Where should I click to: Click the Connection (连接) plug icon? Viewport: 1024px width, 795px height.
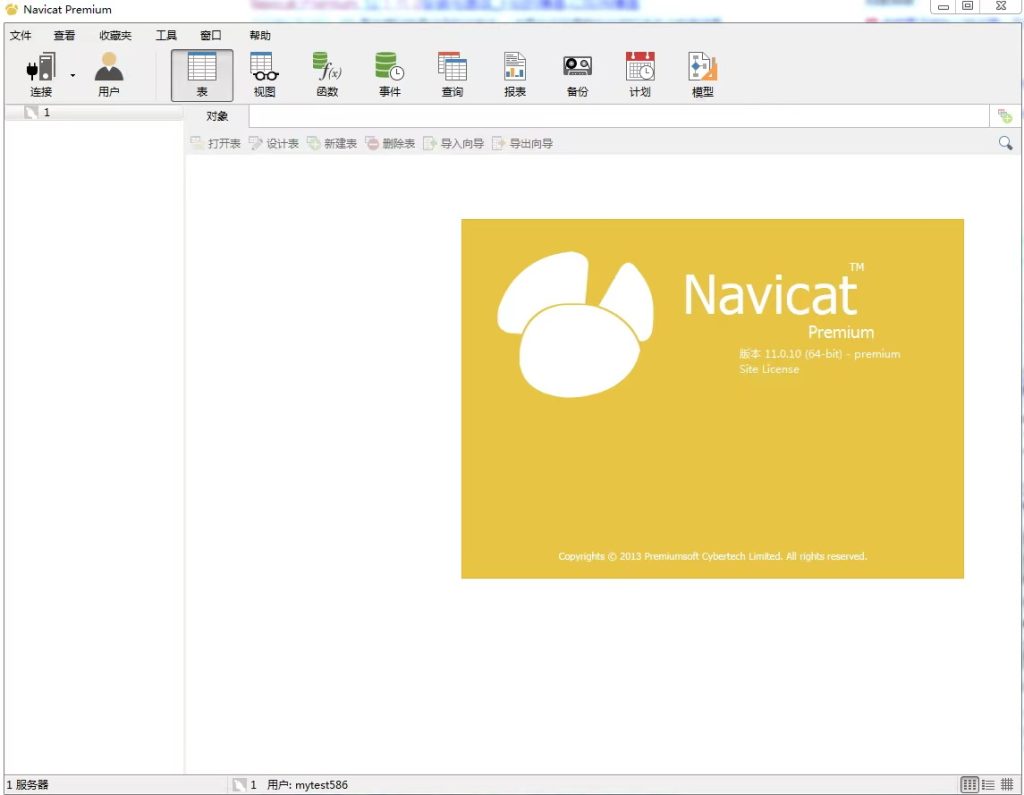pos(40,68)
